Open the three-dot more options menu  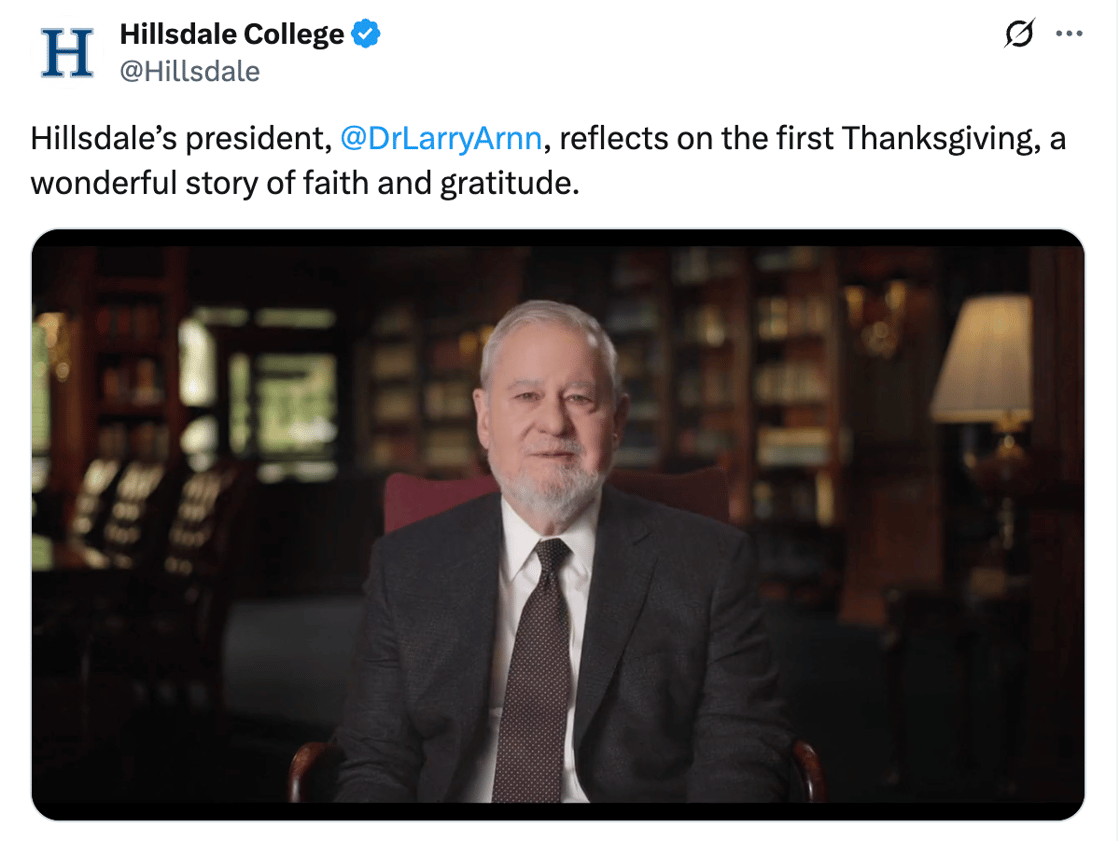1069,34
